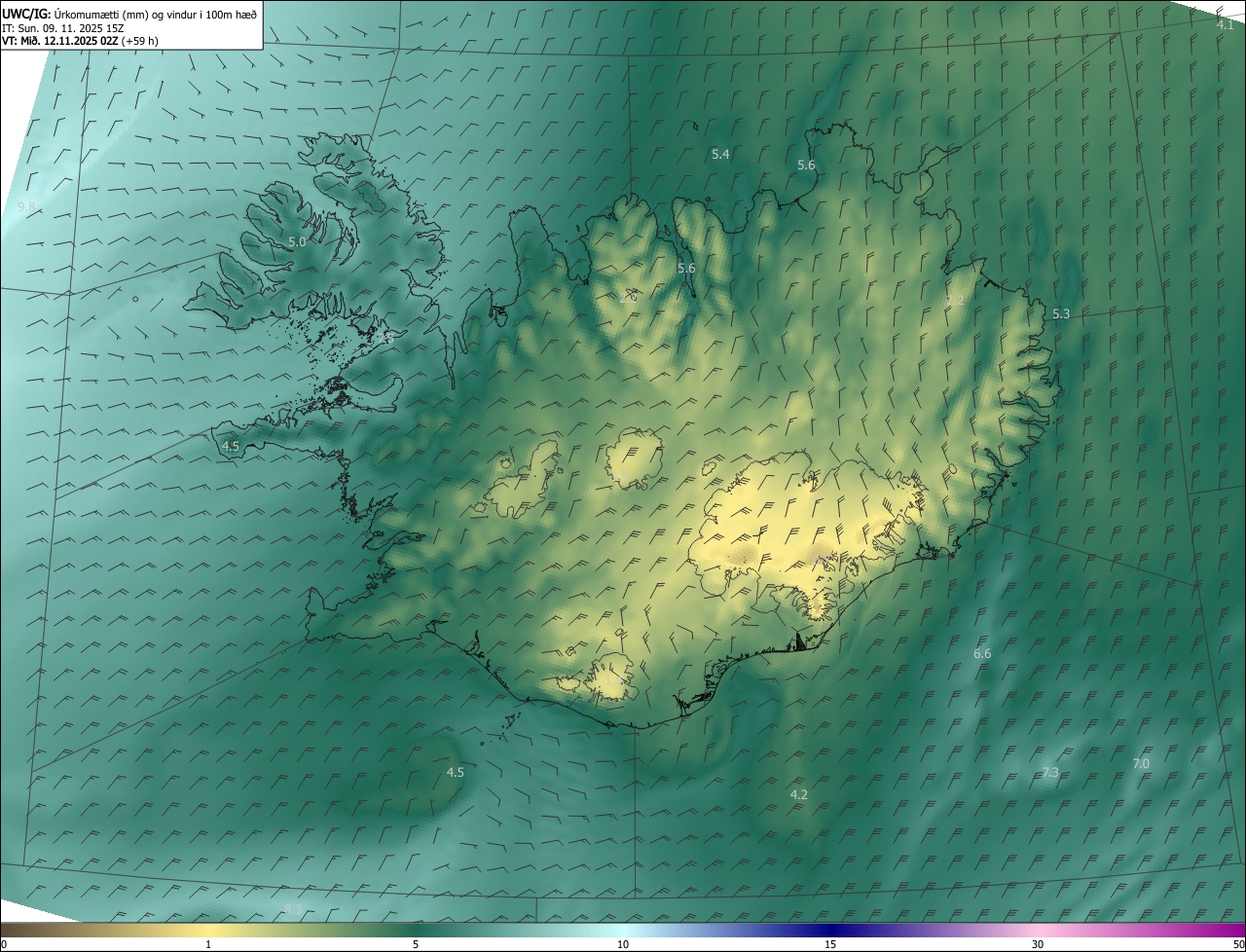
Task: Click the 7.3 value label
Action: pyautogui.click(x=1050, y=773)
